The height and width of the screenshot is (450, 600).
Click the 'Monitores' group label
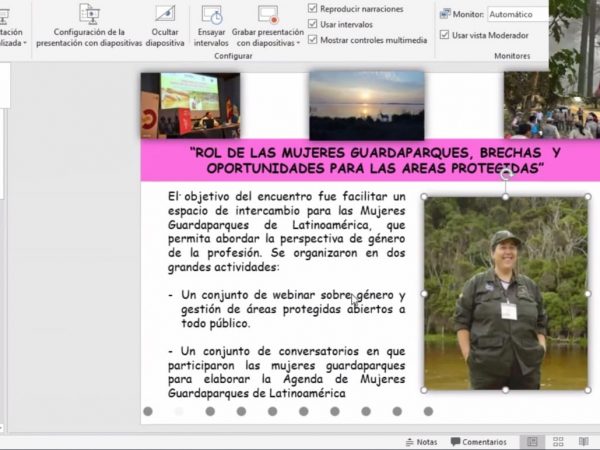[512, 56]
